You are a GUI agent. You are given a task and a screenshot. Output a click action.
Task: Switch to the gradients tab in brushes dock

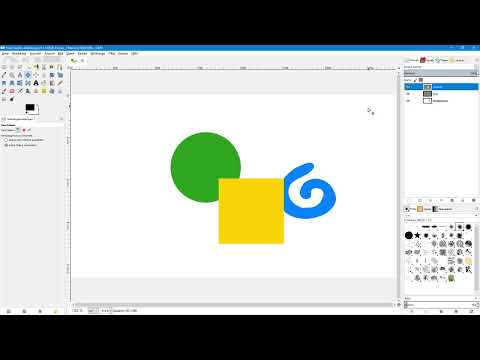click(x=442, y=209)
